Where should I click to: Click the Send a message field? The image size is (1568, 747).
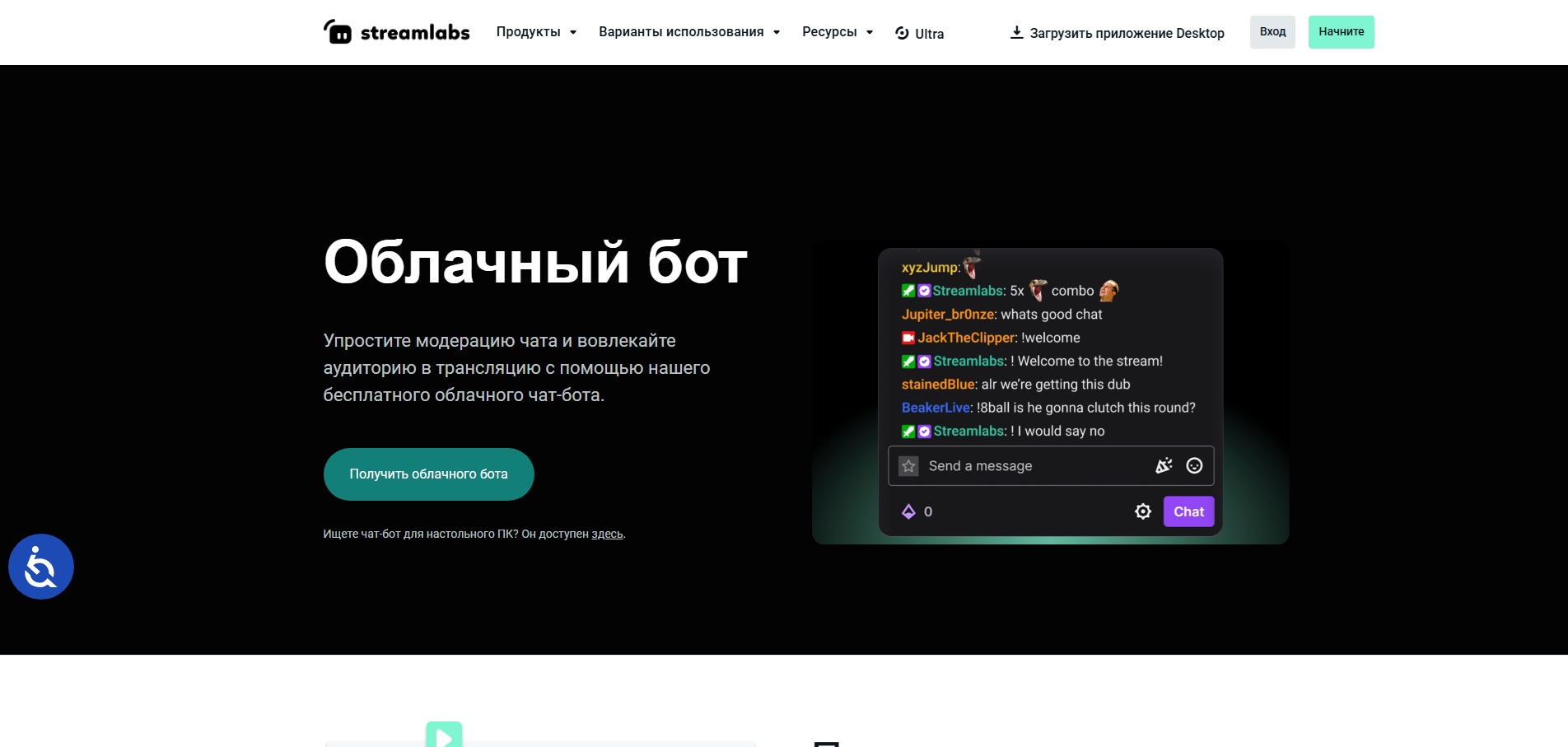click(1051, 466)
